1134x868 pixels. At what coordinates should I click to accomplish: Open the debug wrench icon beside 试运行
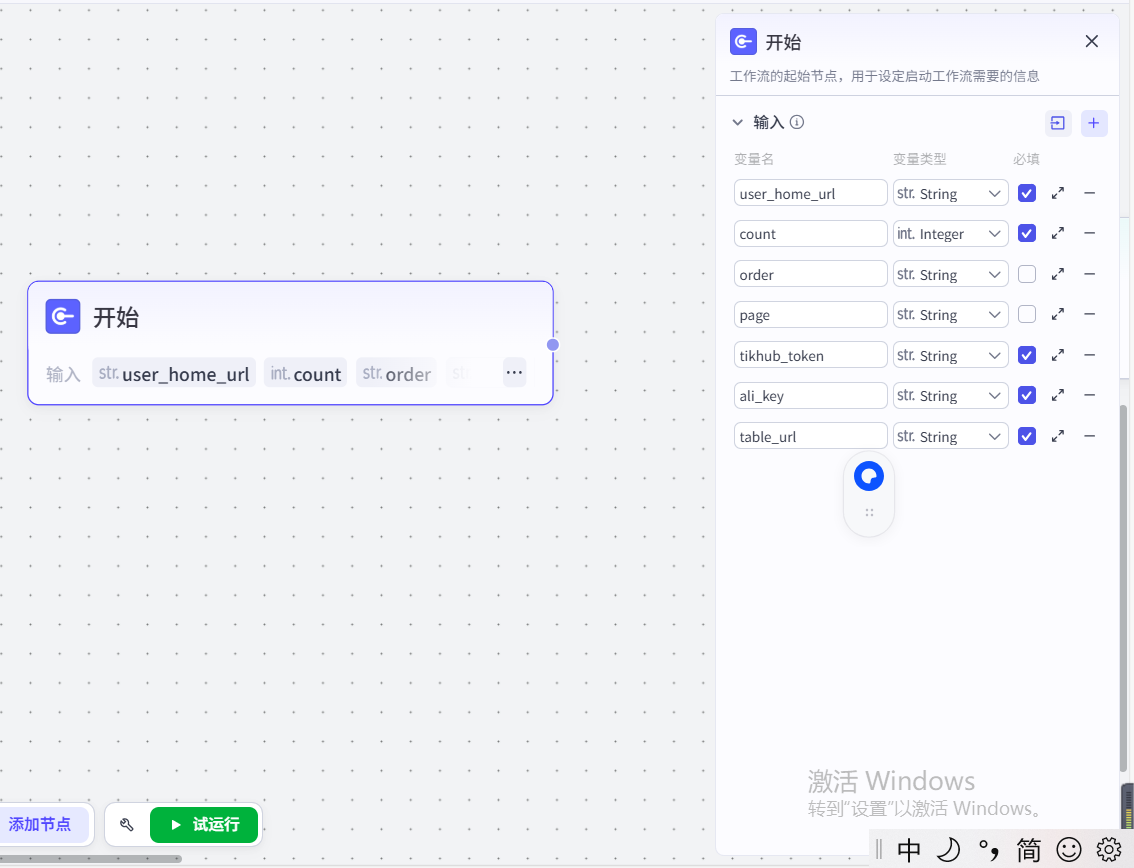(127, 825)
